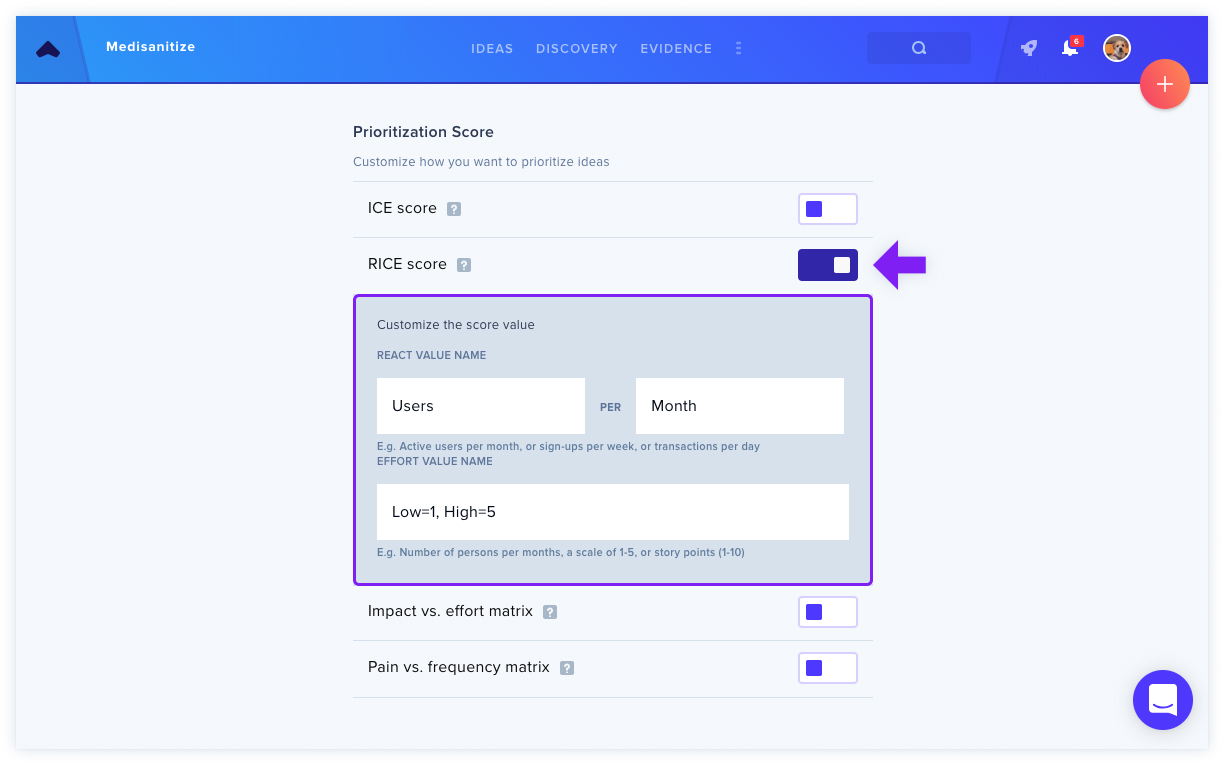Enable the ICE score toggle

click(x=828, y=209)
